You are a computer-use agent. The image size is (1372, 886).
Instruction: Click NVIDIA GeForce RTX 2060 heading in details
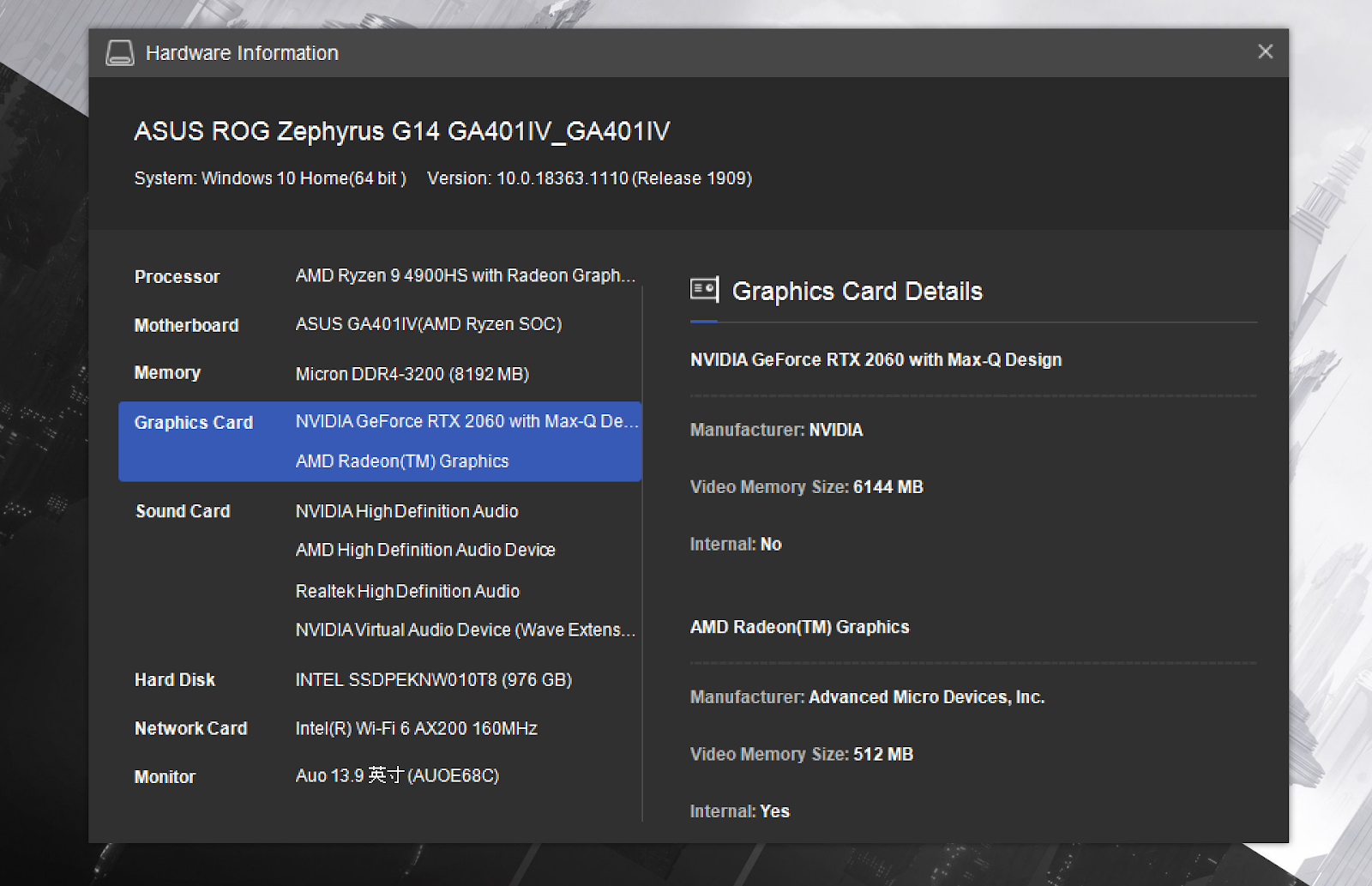click(x=876, y=360)
